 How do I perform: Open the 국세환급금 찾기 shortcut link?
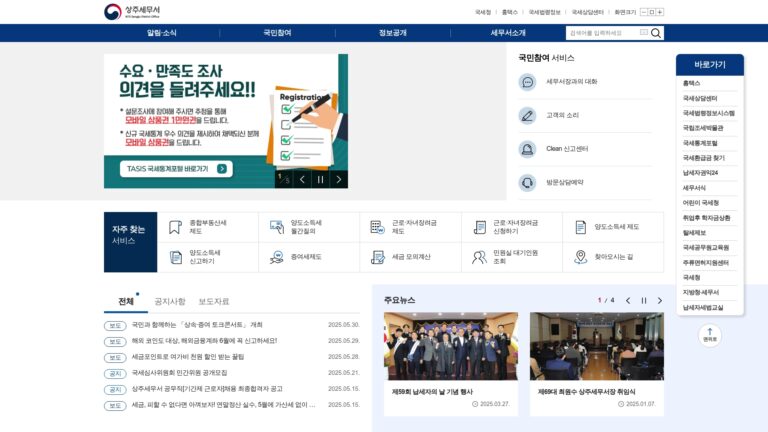pos(704,158)
